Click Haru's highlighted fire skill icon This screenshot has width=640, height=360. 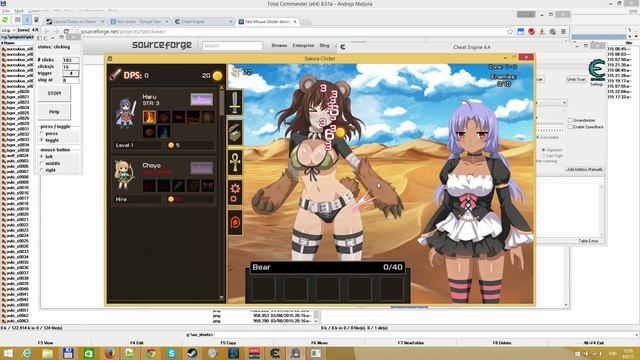click(x=149, y=117)
